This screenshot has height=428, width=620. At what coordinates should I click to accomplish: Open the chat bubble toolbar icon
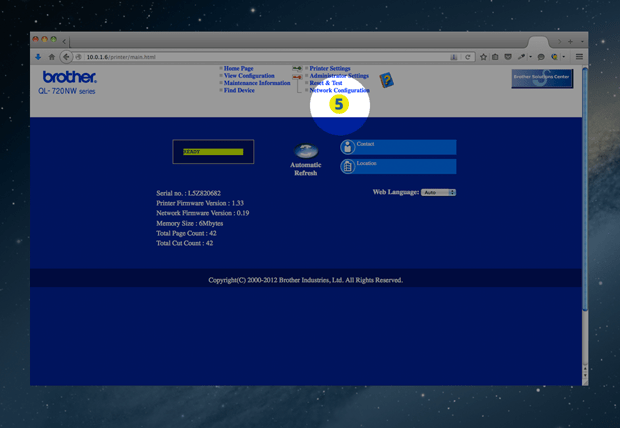[x=541, y=57]
